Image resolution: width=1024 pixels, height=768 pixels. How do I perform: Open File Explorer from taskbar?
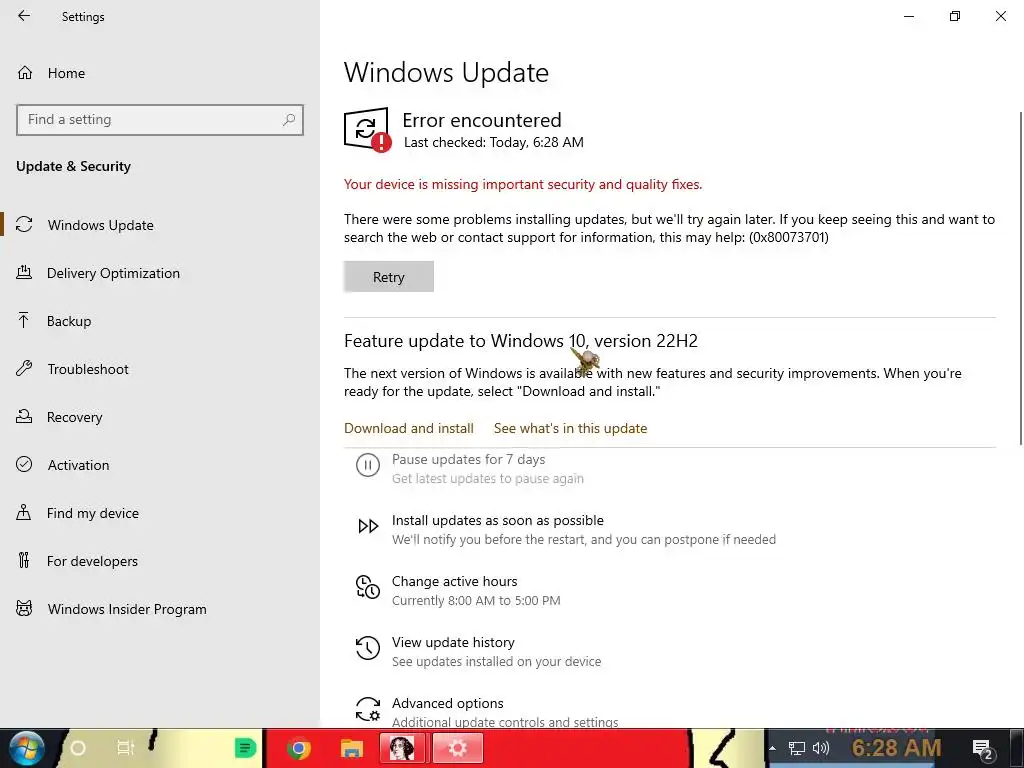pos(351,748)
